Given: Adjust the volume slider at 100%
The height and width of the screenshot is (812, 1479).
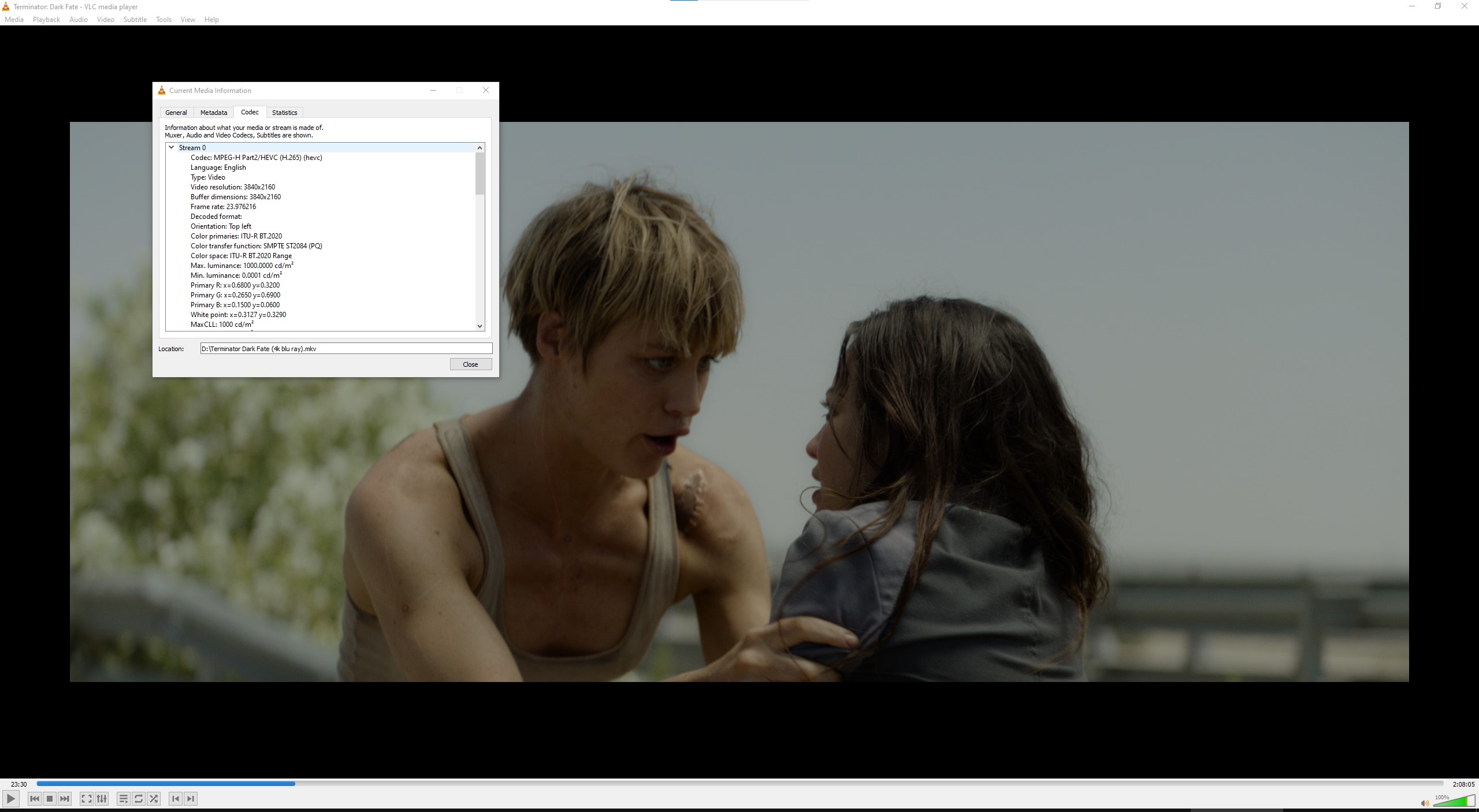Looking at the screenshot, I should coord(1454,800).
